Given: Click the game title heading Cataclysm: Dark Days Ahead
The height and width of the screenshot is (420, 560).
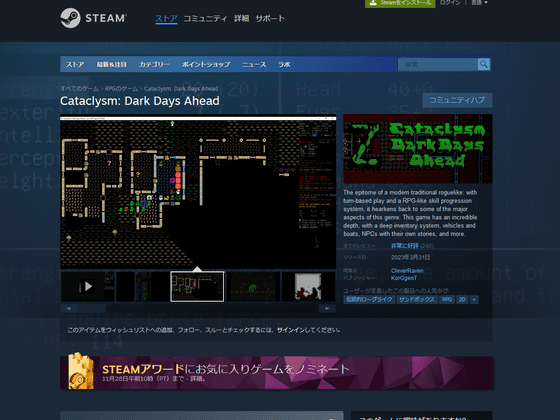Looking at the screenshot, I should (x=140, y=101).
